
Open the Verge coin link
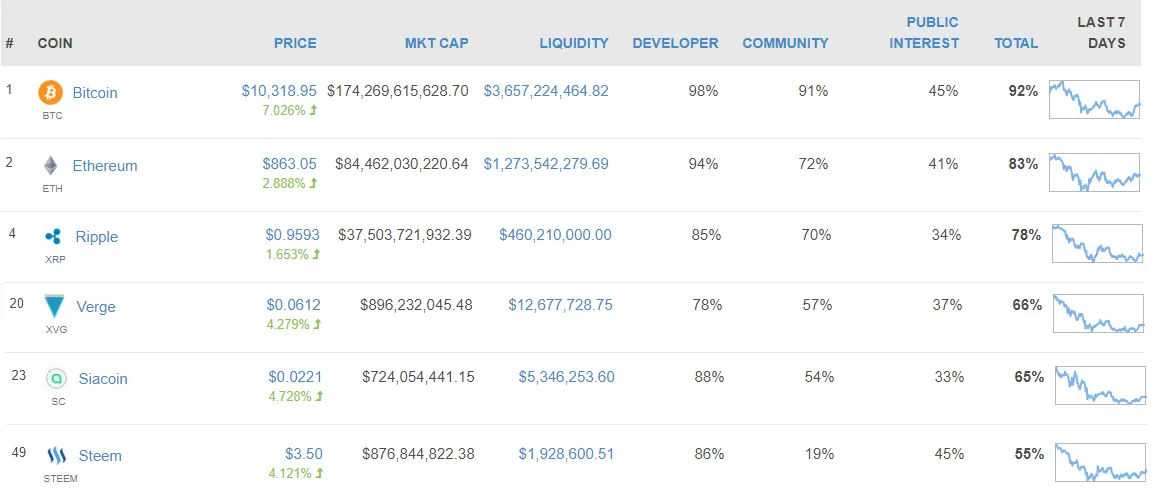point(95,307)
